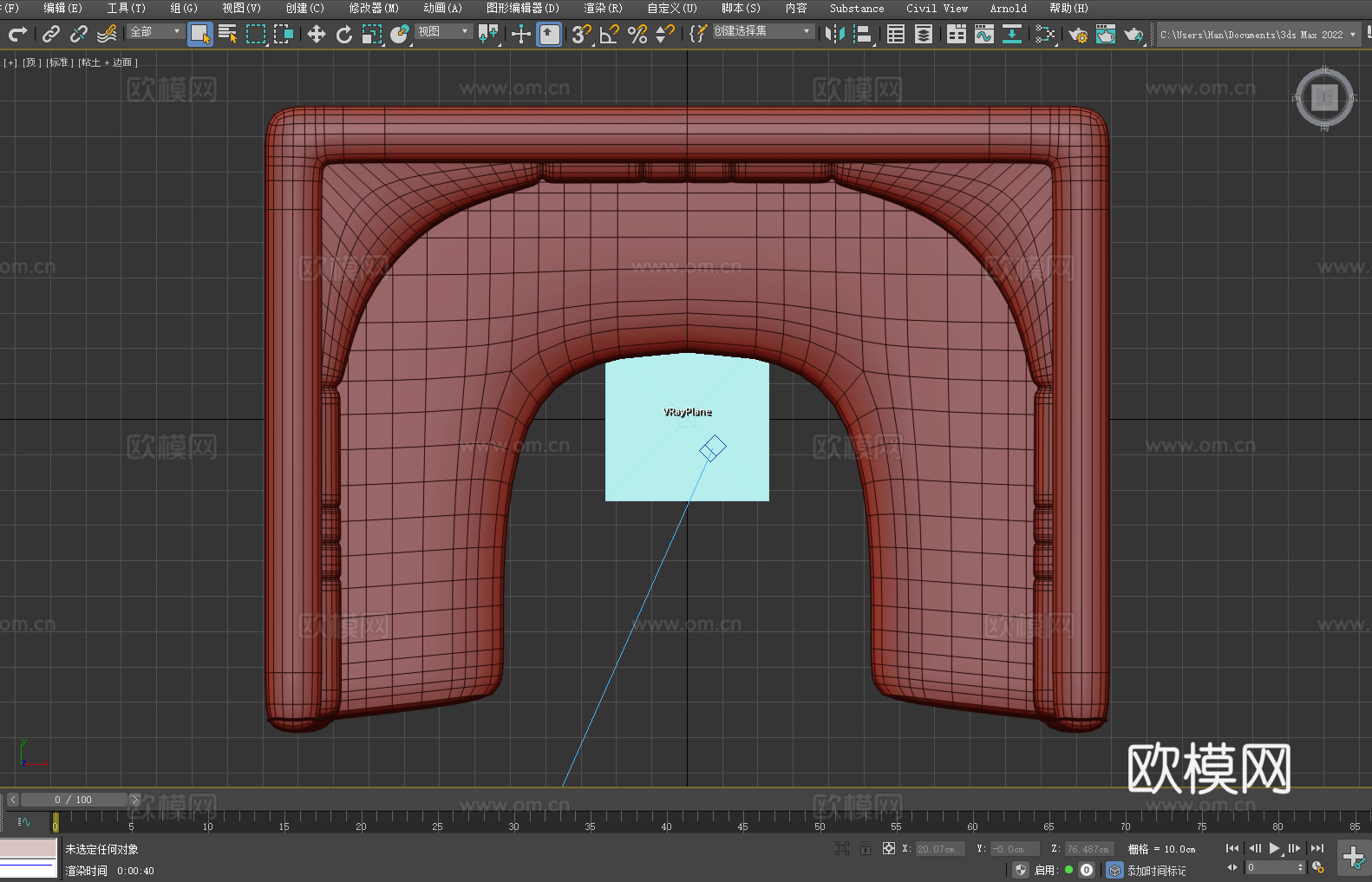This screenshot has height=882, width=1372.
Task: Activate the Select and Scale tool
Action: point(372,34)
